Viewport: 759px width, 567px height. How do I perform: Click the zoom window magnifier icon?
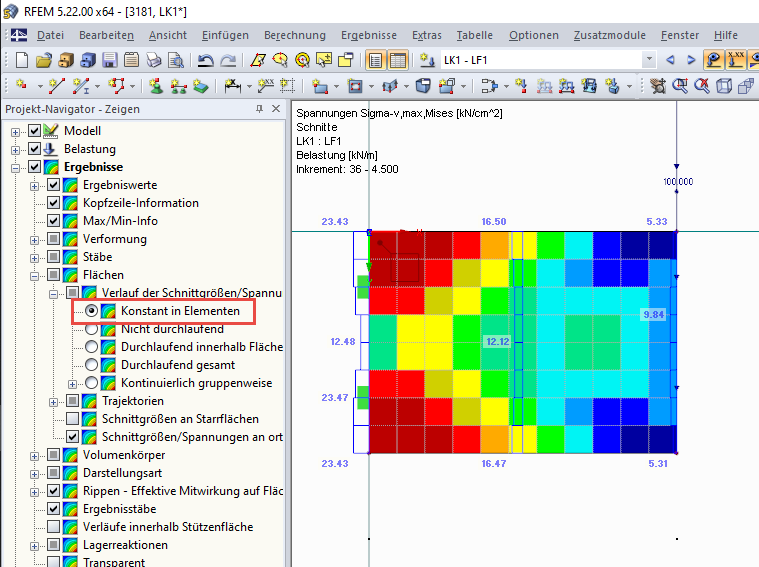[680, 86]
